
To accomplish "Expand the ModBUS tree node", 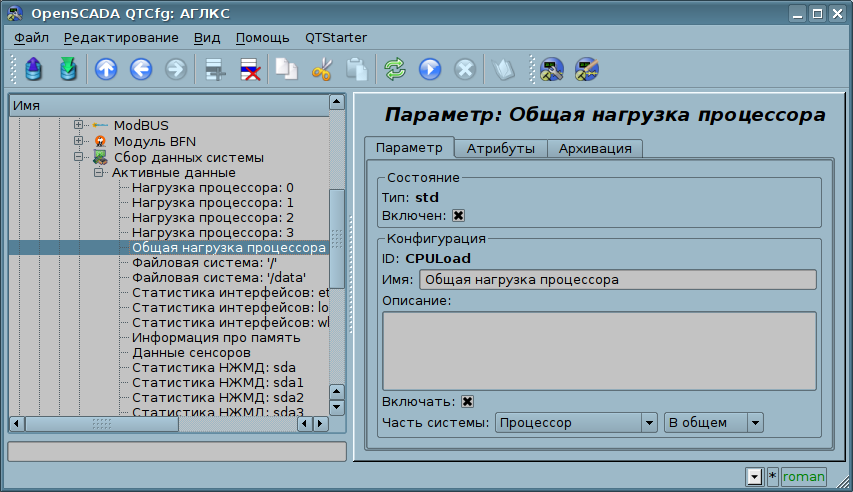I will [x=79, y=126].
